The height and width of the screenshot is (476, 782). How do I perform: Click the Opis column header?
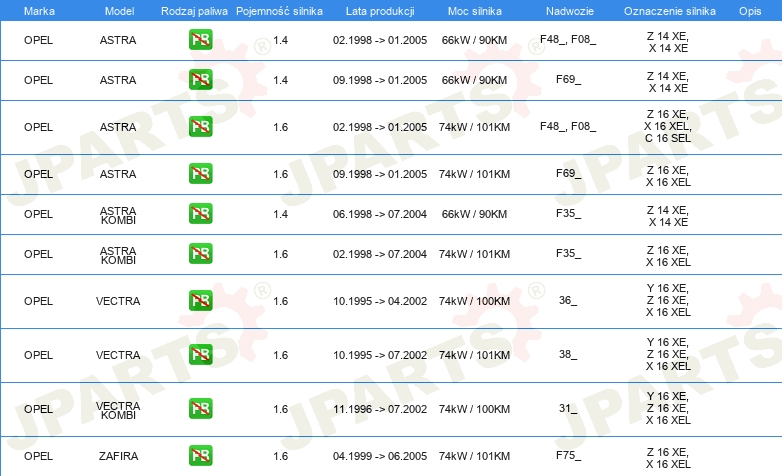coord(750,11)
